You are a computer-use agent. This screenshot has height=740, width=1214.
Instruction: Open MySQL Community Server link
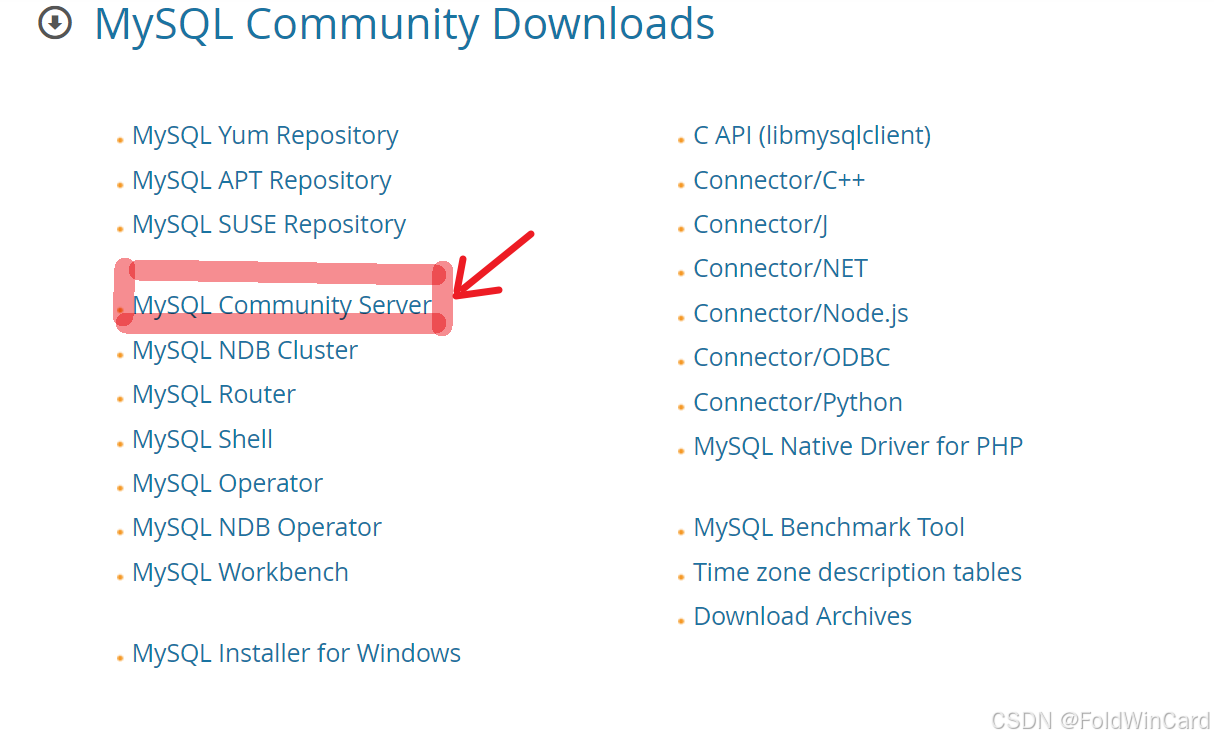[282, 305]
